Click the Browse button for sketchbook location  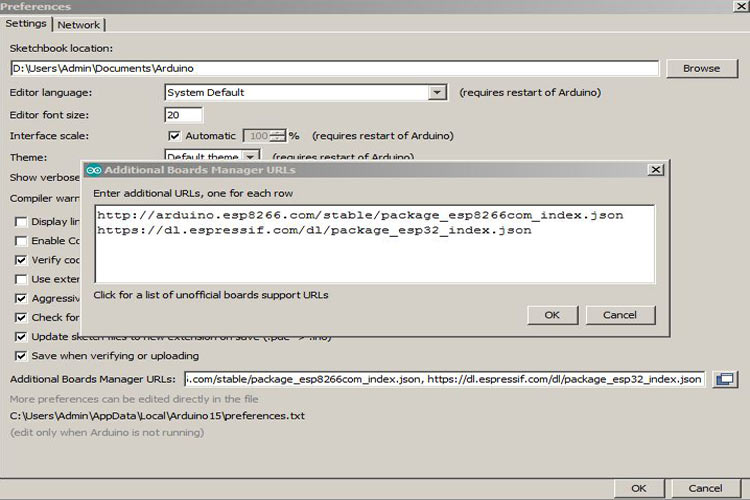click(x=701, y=68)
